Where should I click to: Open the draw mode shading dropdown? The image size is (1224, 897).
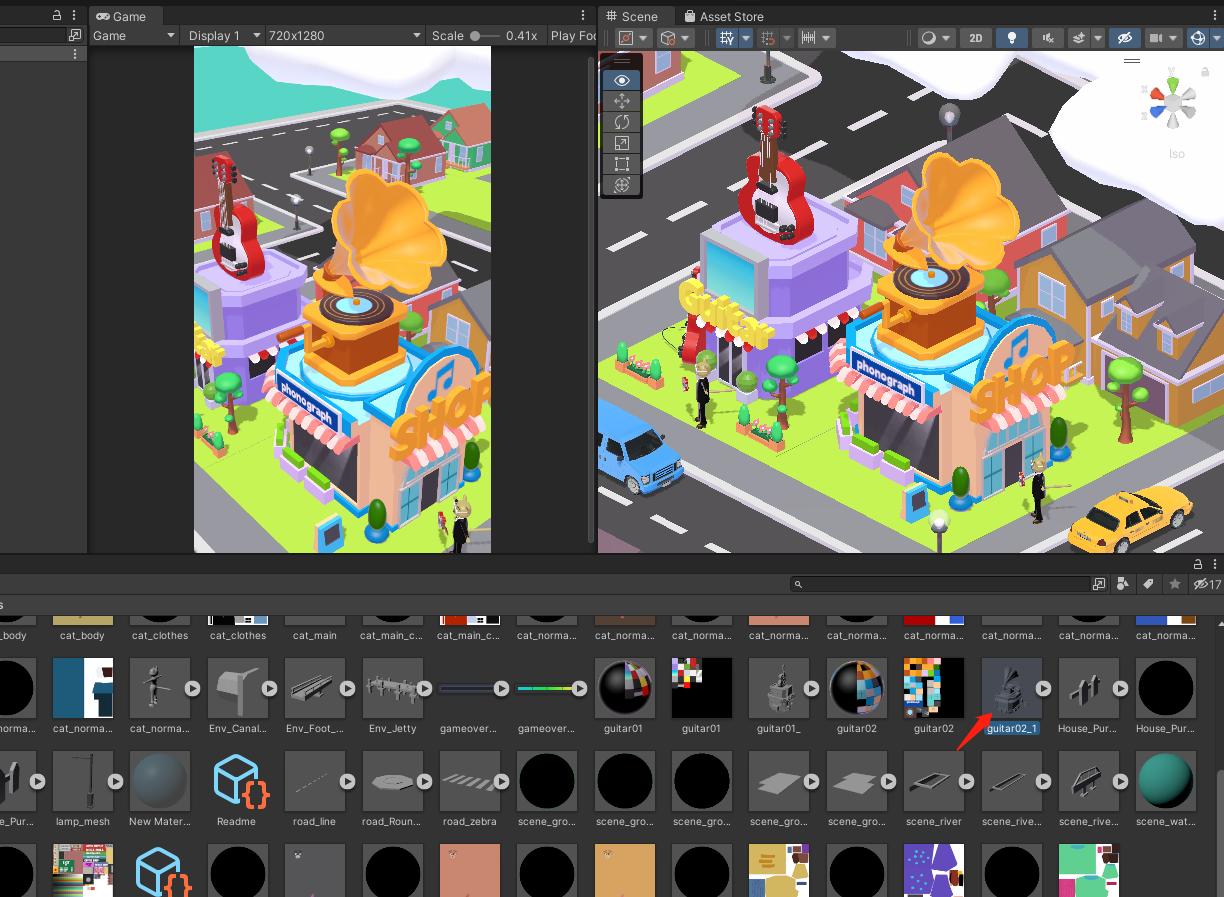936,38
